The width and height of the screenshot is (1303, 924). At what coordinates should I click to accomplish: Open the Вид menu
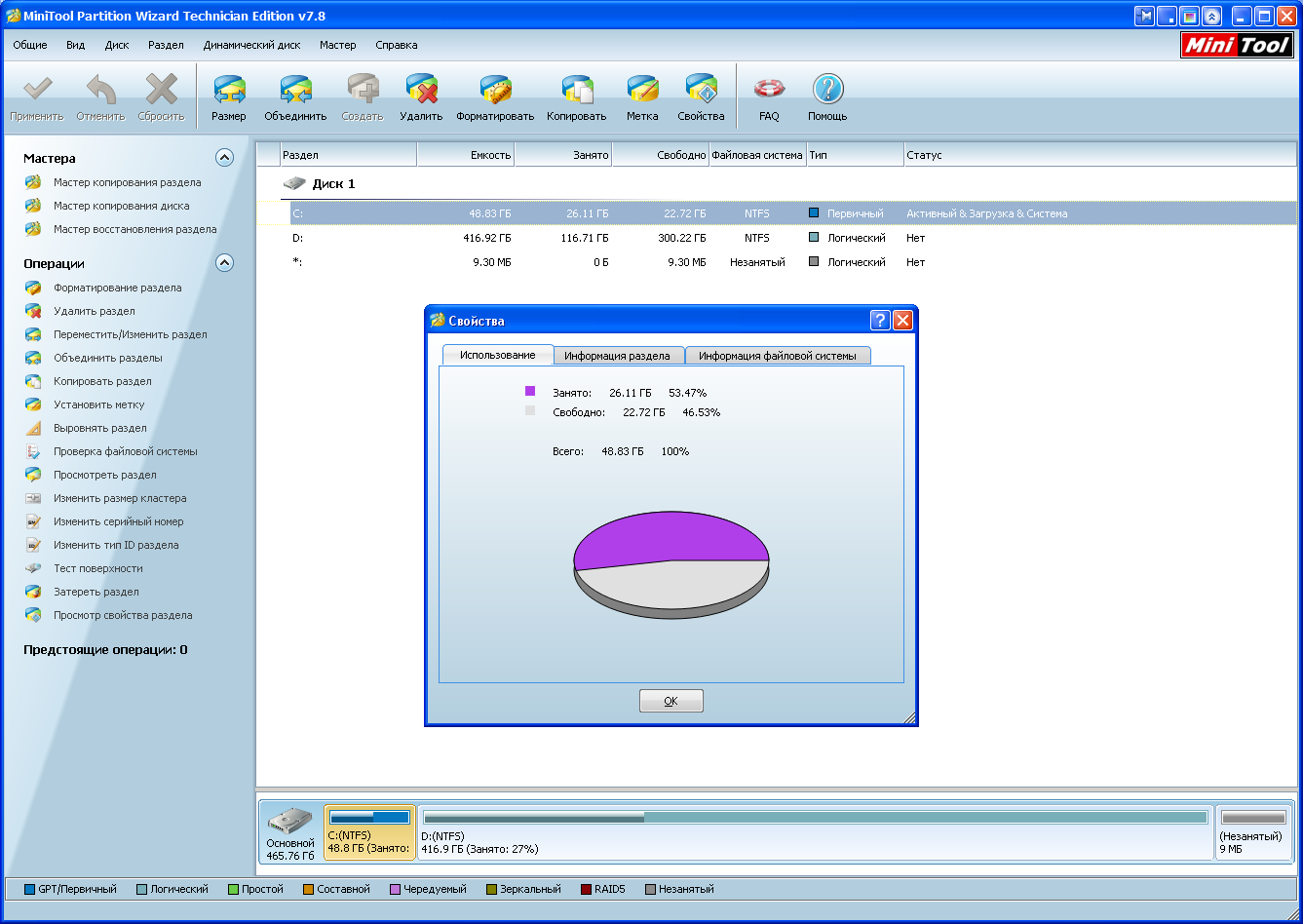[x=76, y=45]
